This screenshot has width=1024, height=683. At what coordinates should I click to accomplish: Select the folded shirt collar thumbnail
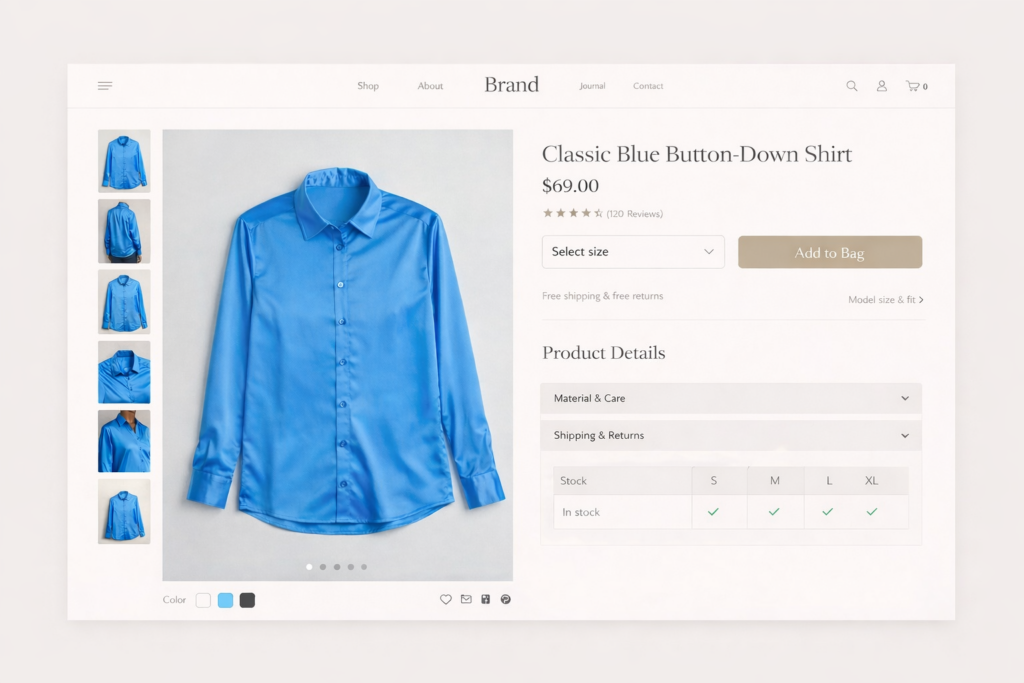[x=124, y=371]
